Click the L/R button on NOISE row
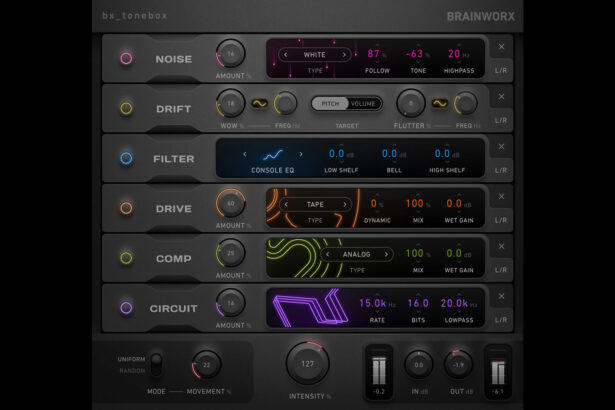 (x=501, y=71)
